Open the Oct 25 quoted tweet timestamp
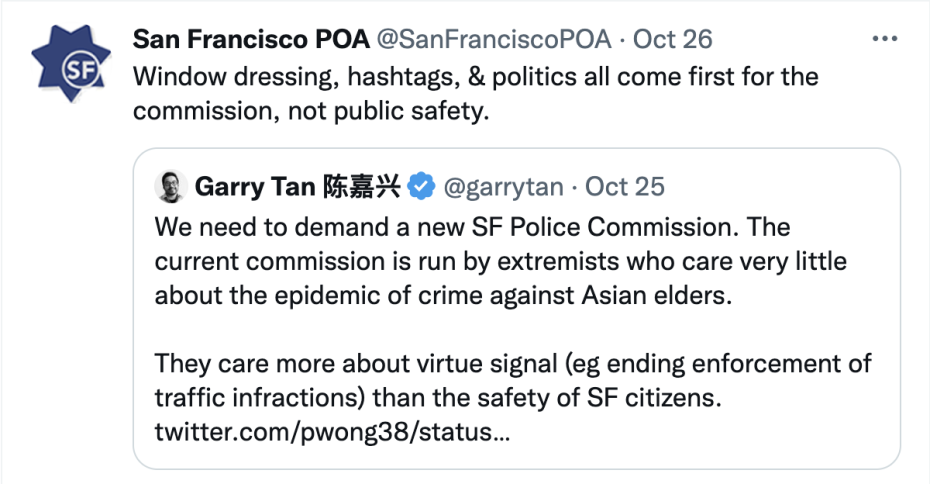 click(x=625, y=186)
